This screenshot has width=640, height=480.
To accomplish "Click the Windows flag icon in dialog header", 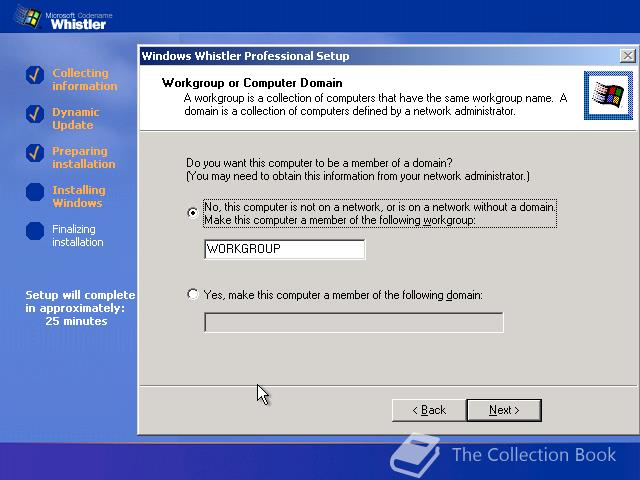I will coord(608,96).
